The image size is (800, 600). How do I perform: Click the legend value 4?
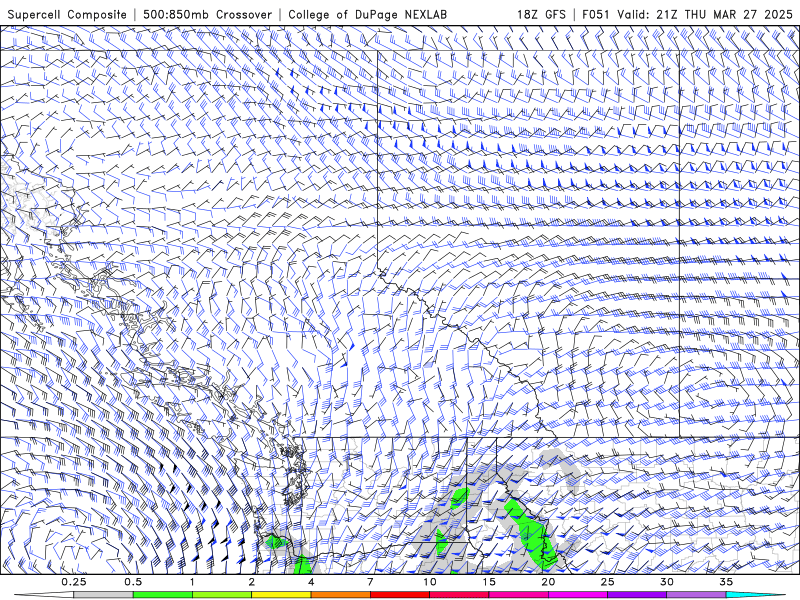click(311, 582)
